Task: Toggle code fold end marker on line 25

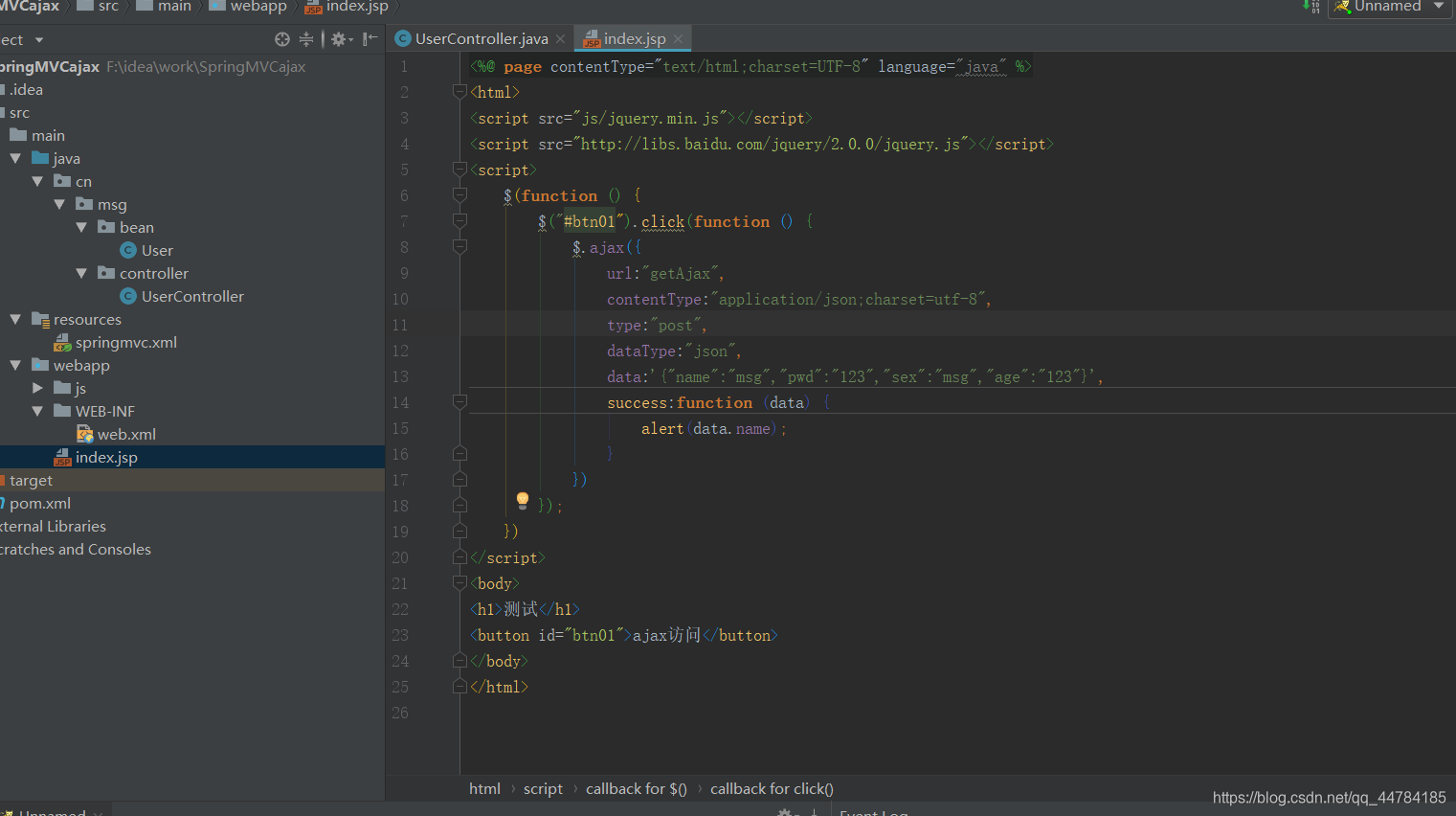Action: tap(459, 687)
